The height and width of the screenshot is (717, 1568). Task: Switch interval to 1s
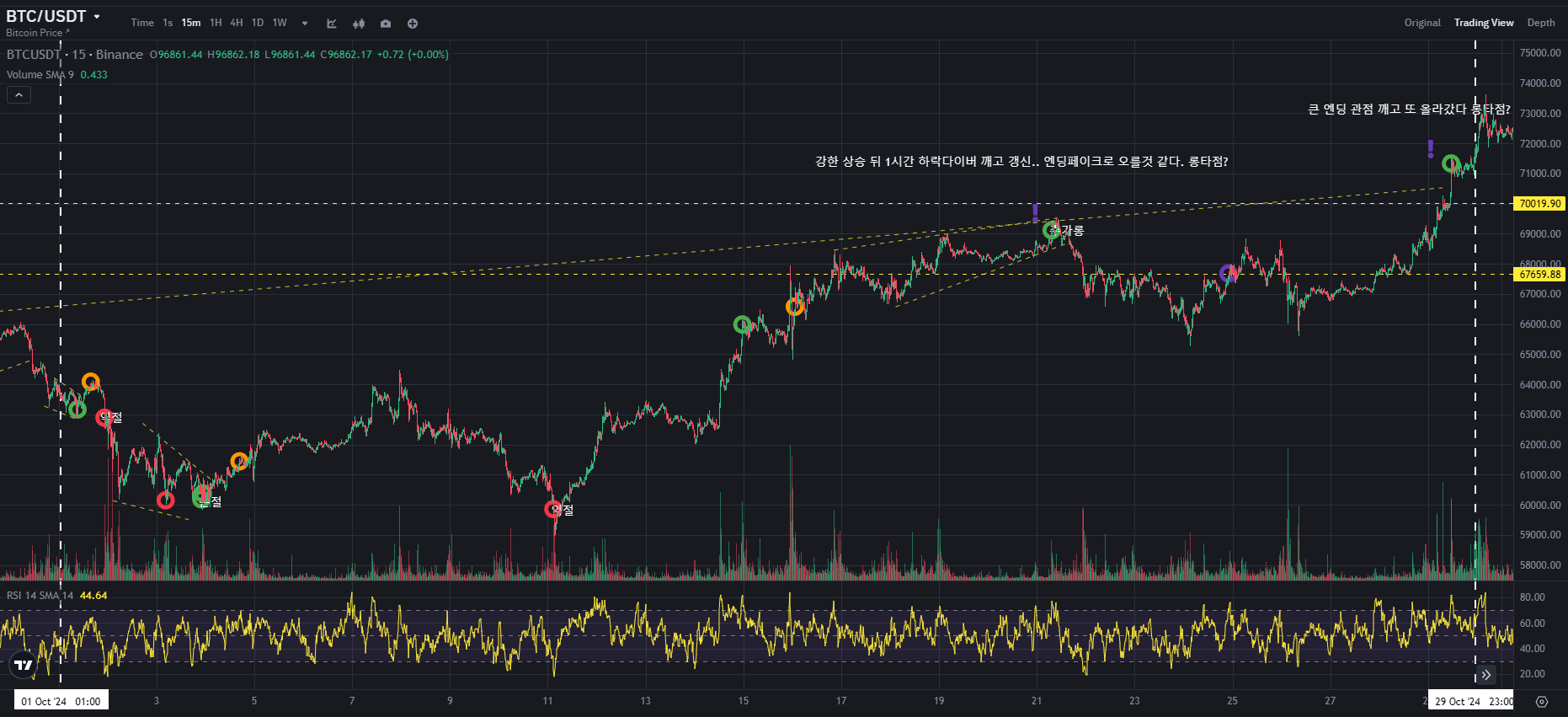pyautogui.click(x=168, y=23)
